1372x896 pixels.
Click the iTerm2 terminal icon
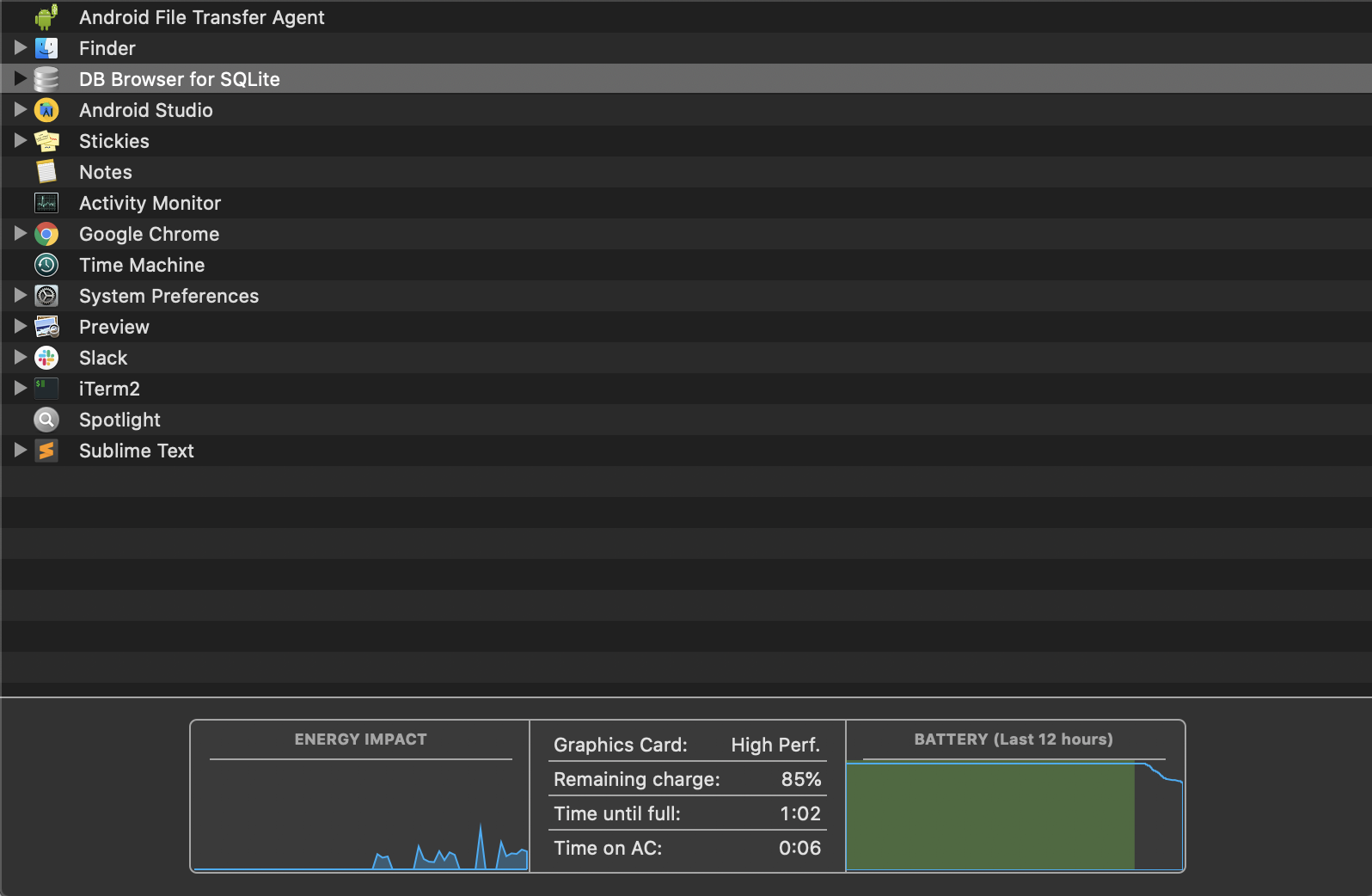pyautogui.click(x=46, y=389)
